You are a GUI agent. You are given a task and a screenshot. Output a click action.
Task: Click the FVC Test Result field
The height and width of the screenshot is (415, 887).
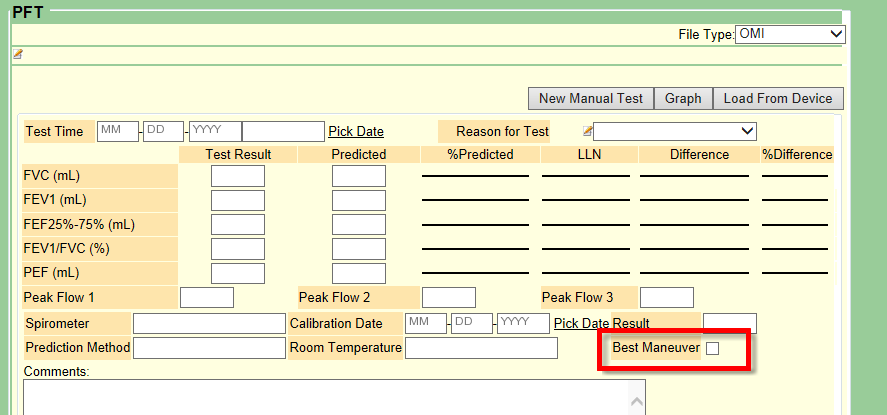(x=238, y=176)
